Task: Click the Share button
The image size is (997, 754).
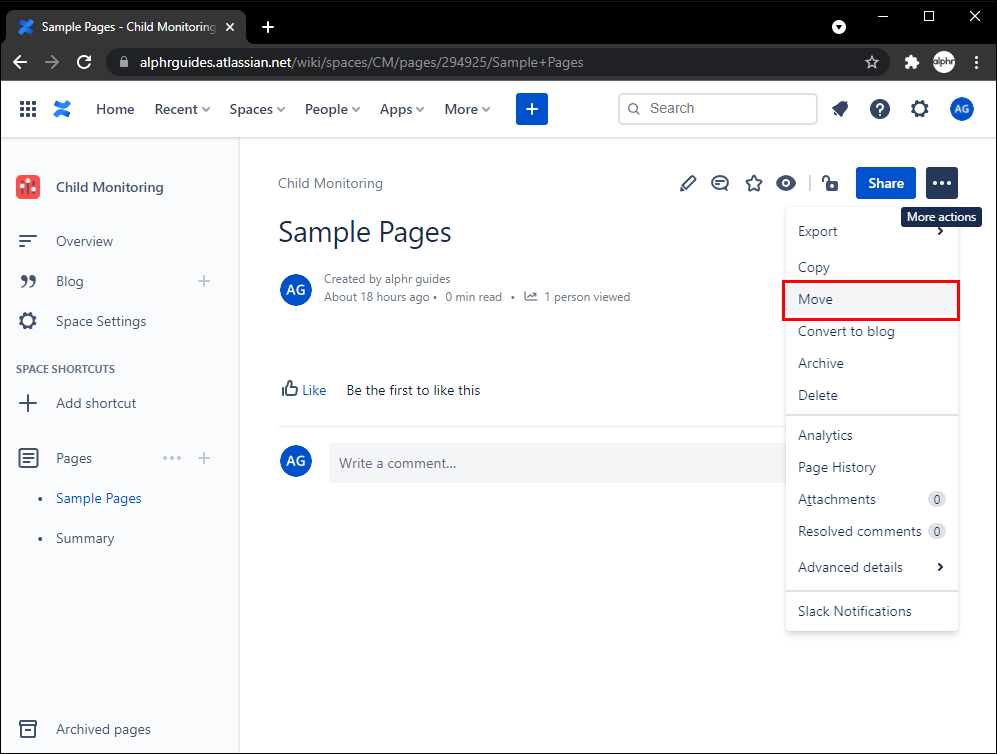Action: [x=885, y=183]
